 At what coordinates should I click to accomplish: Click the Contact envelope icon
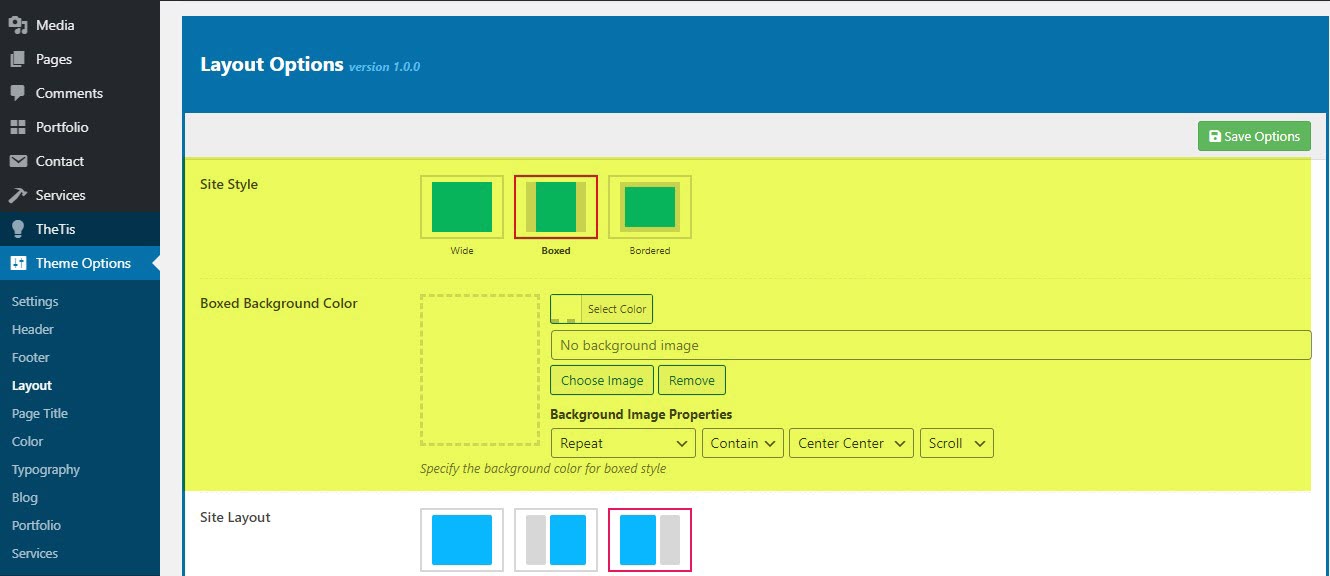pos(18,161)
